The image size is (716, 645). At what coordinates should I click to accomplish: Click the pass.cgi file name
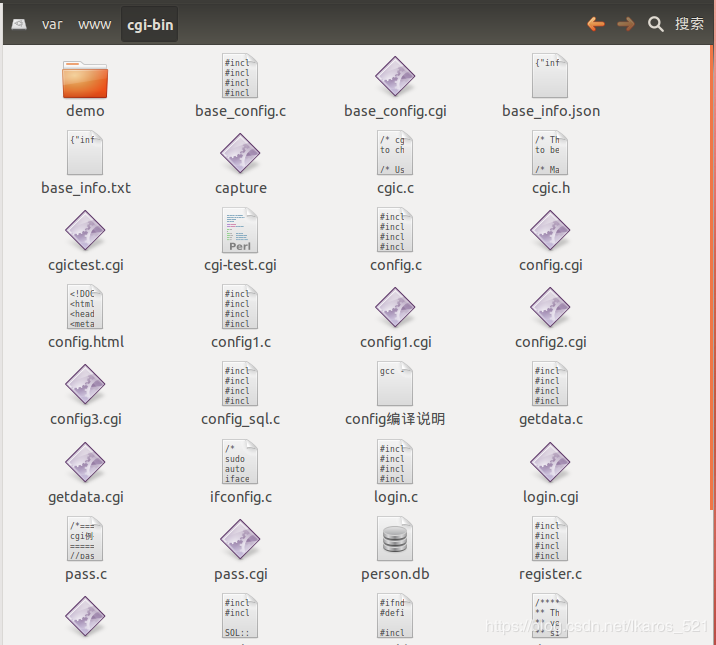tap(241, 574)
